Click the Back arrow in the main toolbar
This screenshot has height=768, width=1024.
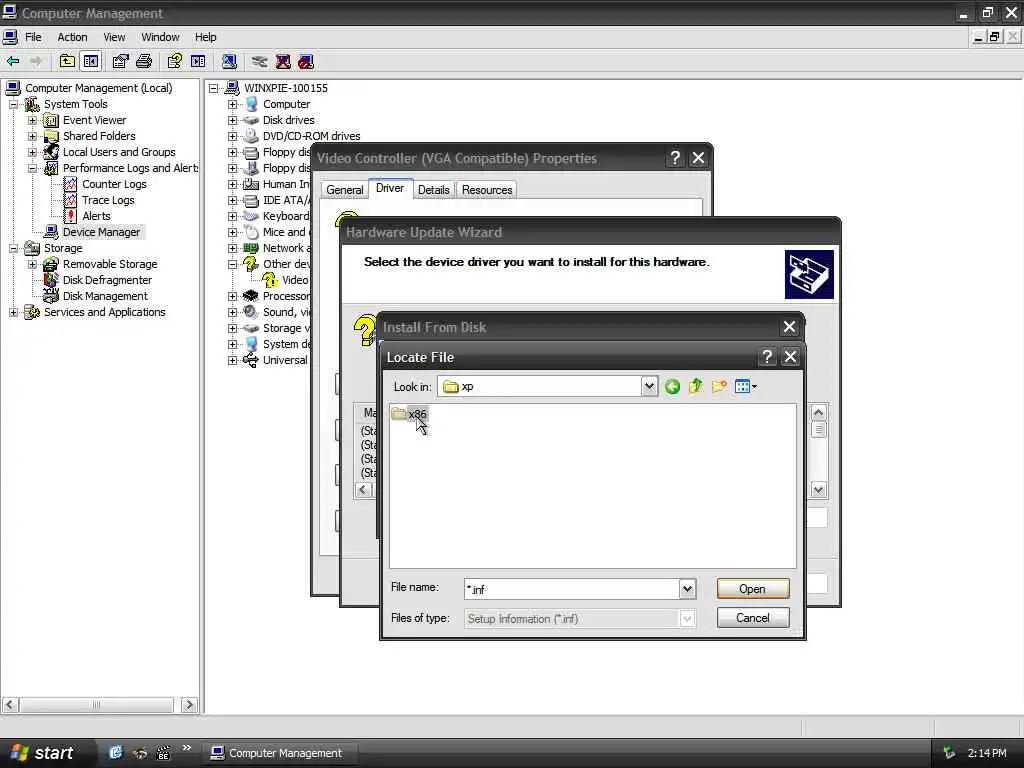[x=13, y=61]
